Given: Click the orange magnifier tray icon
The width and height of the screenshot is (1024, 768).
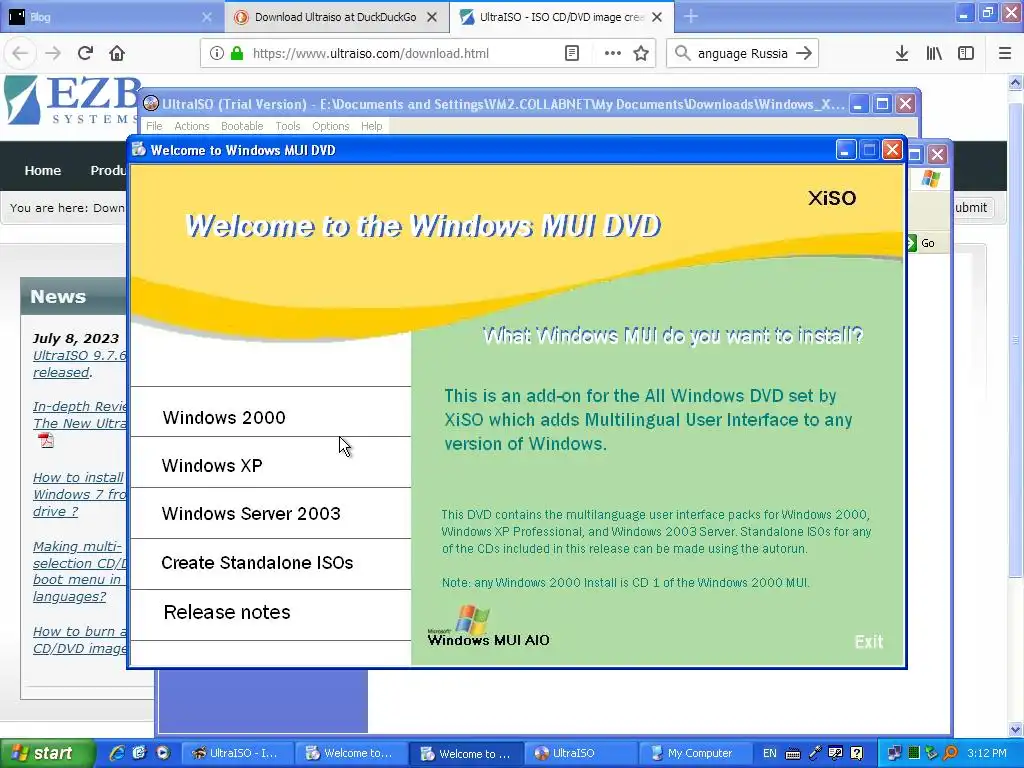Looking at the screenshot, I should 950,754.
